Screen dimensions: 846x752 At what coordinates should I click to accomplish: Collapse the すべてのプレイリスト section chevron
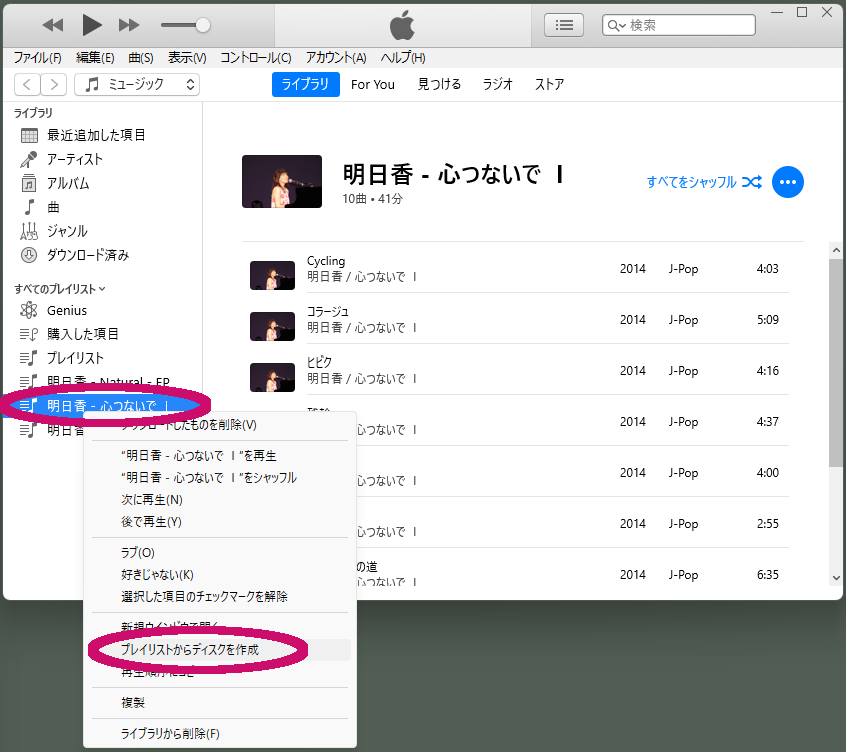(x=103, y=289)
